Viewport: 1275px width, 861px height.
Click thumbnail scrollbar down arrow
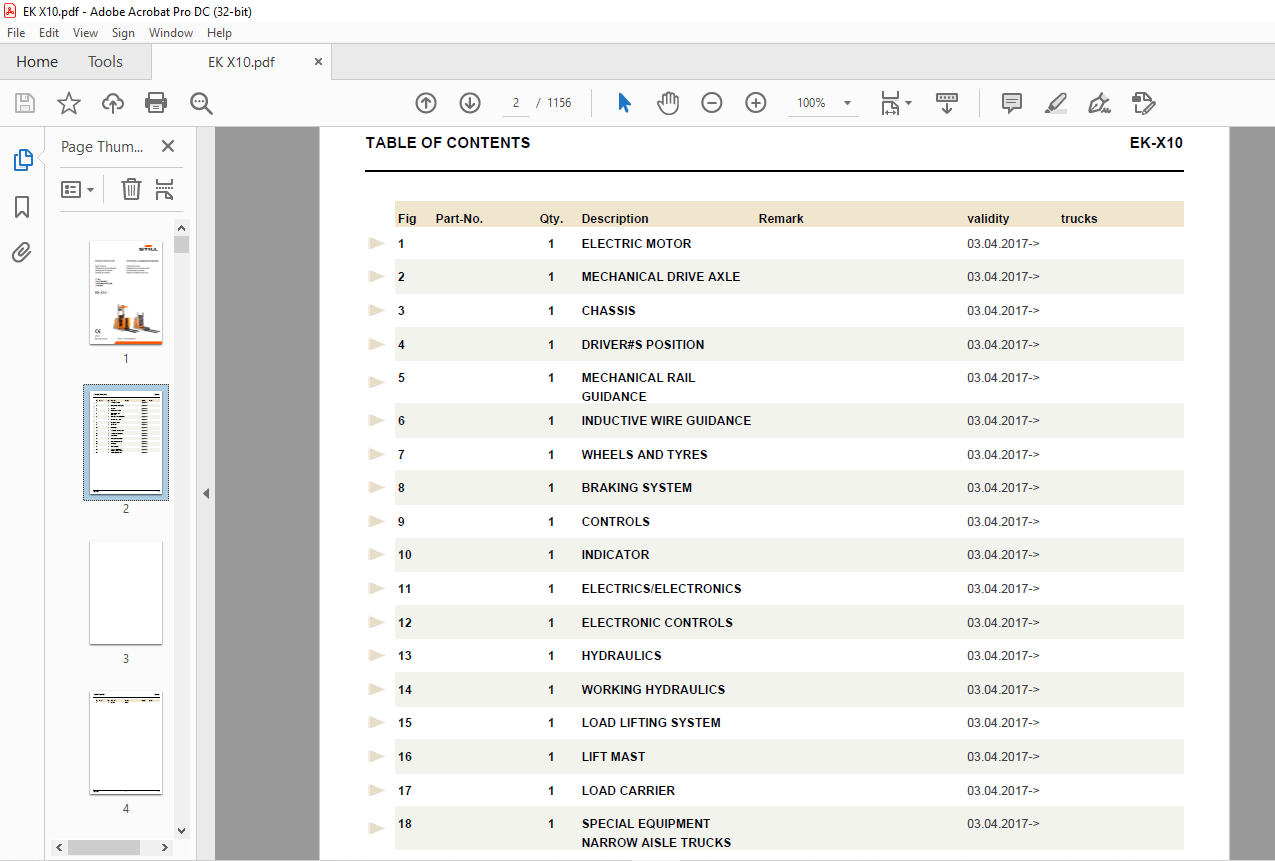coord(181,830)
